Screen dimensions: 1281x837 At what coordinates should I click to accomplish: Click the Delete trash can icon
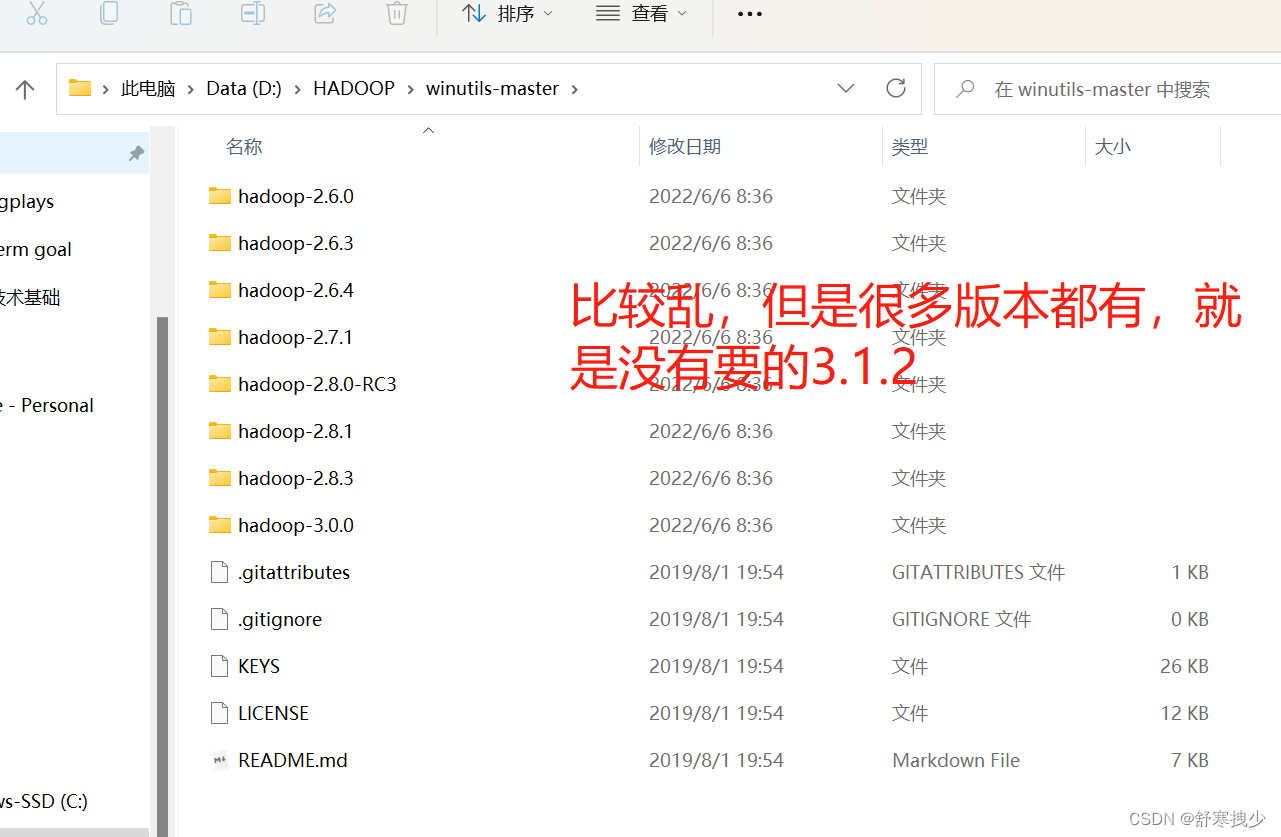397,14
